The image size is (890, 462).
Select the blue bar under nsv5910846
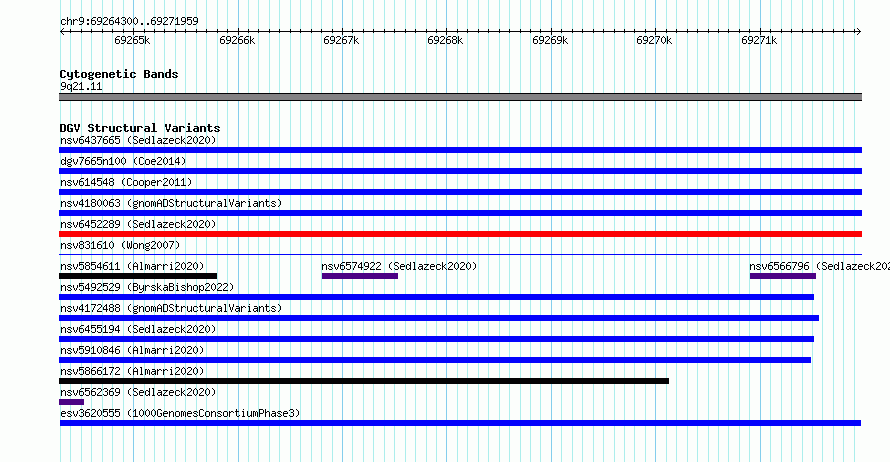pos(435,360)
